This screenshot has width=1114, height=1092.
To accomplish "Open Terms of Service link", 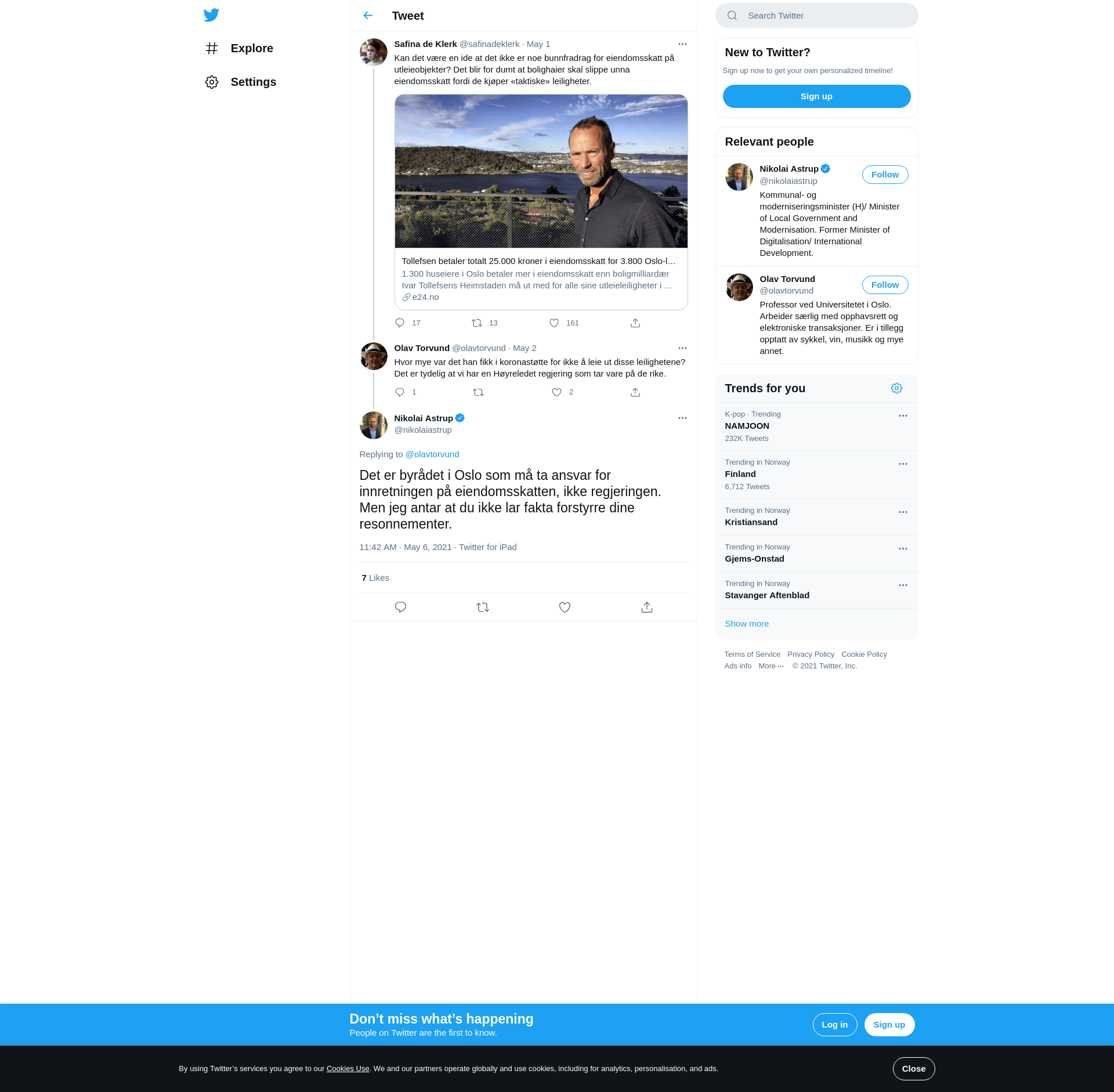I will (x=752, y=655).
